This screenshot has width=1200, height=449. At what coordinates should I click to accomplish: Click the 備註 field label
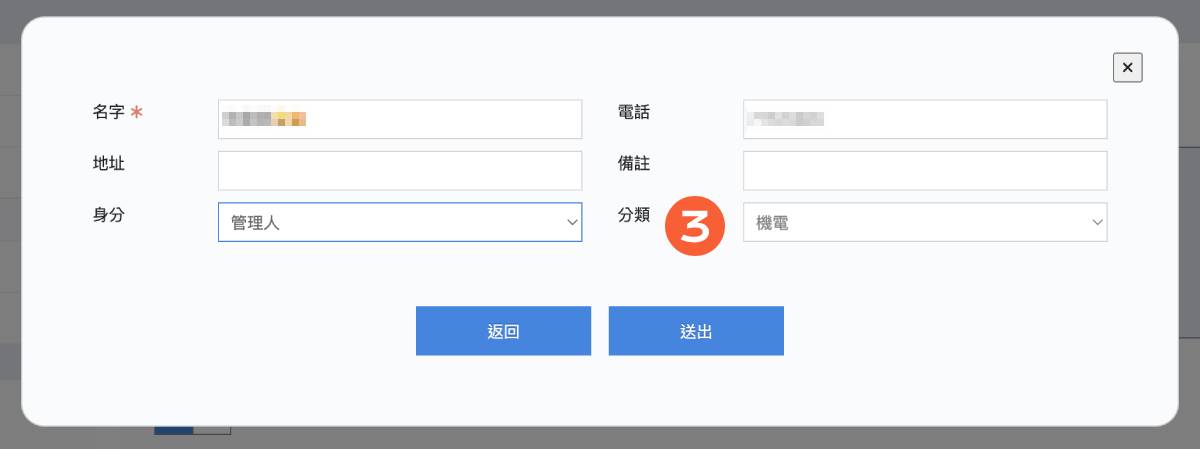(634, 163)
